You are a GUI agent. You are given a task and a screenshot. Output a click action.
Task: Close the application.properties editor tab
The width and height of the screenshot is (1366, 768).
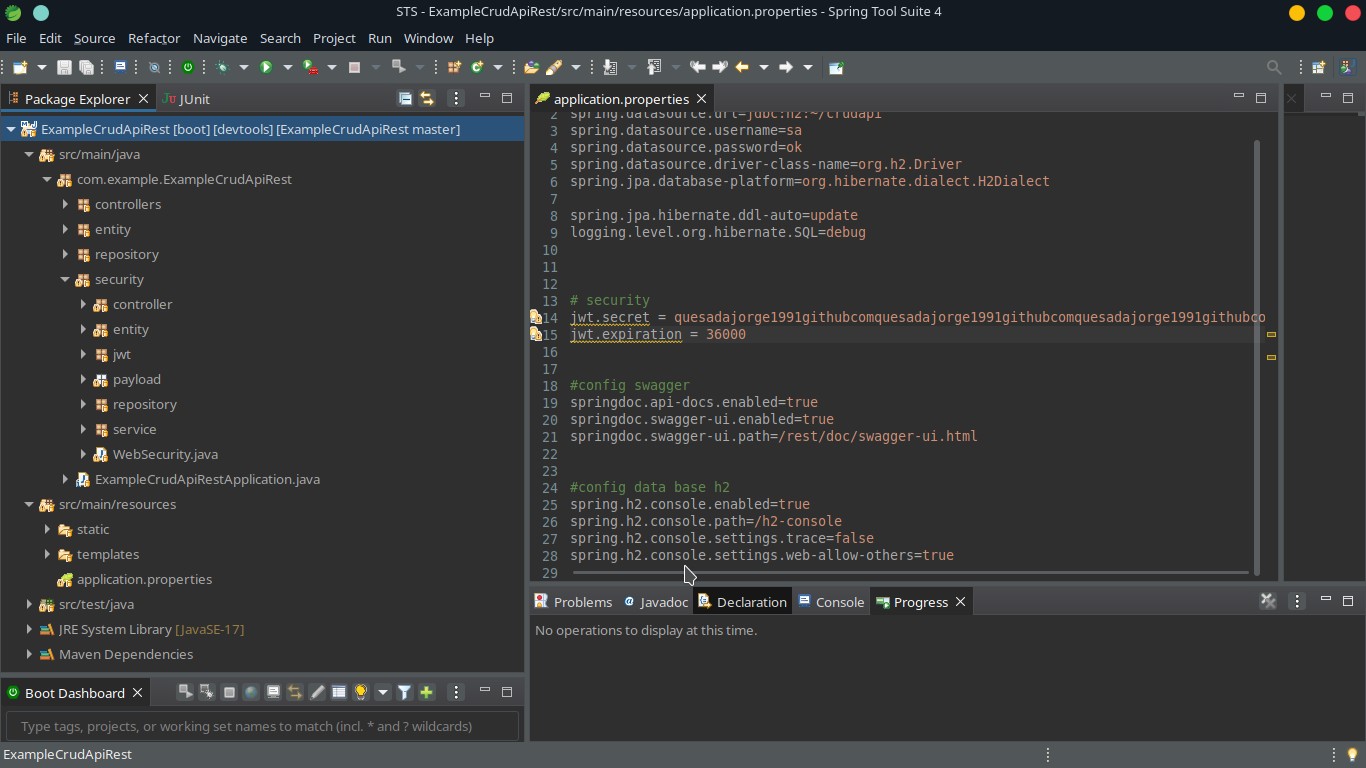tap(701, 98)
